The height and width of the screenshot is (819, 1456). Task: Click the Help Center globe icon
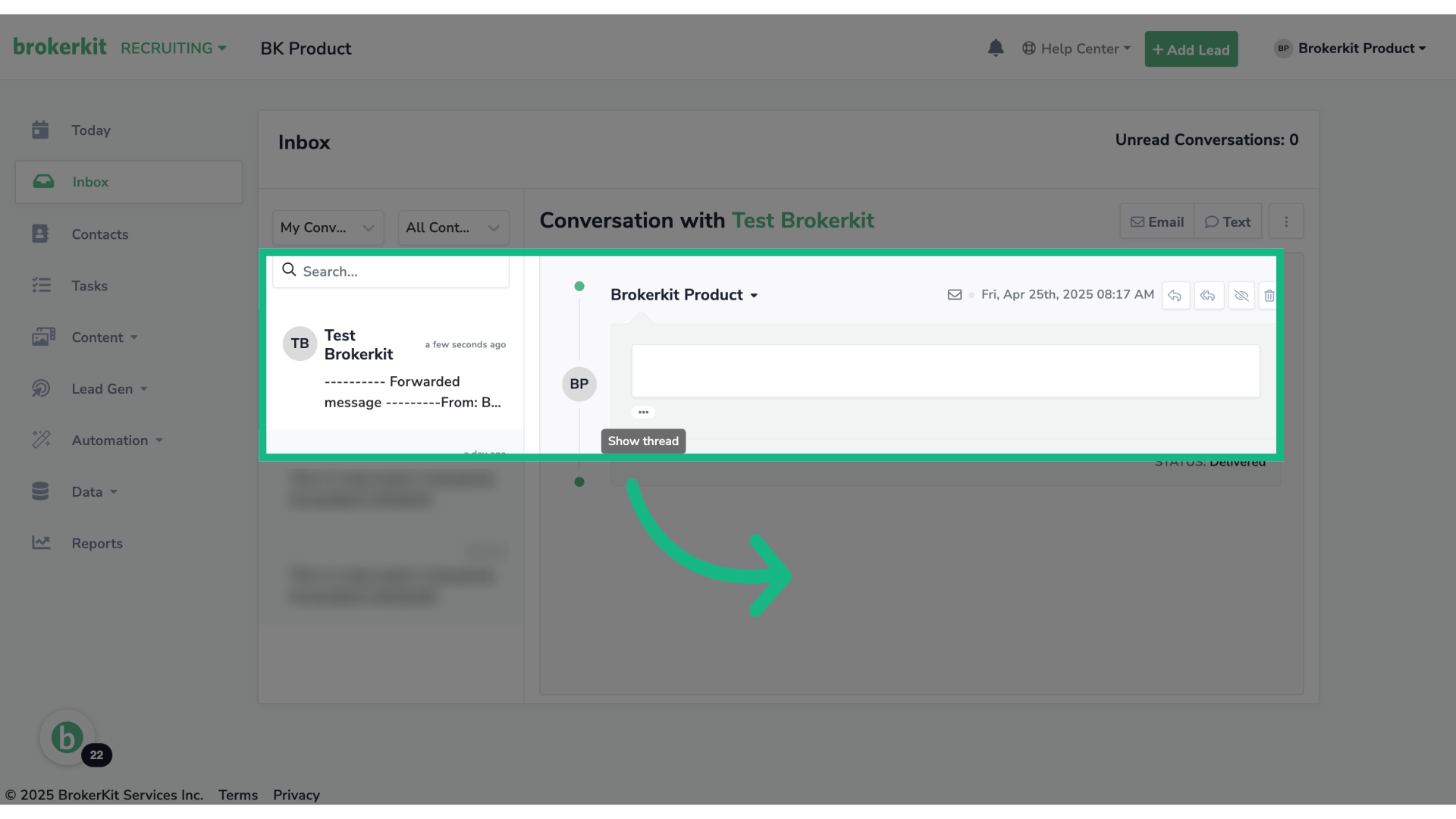click(1029, 49)
